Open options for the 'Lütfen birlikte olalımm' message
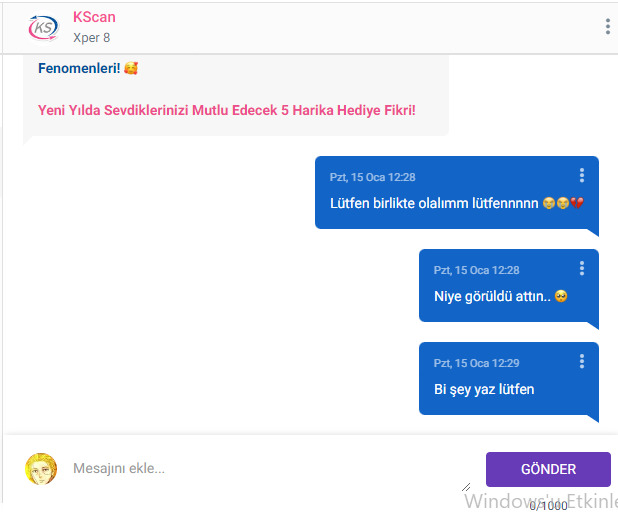 (x=582, y=175)
